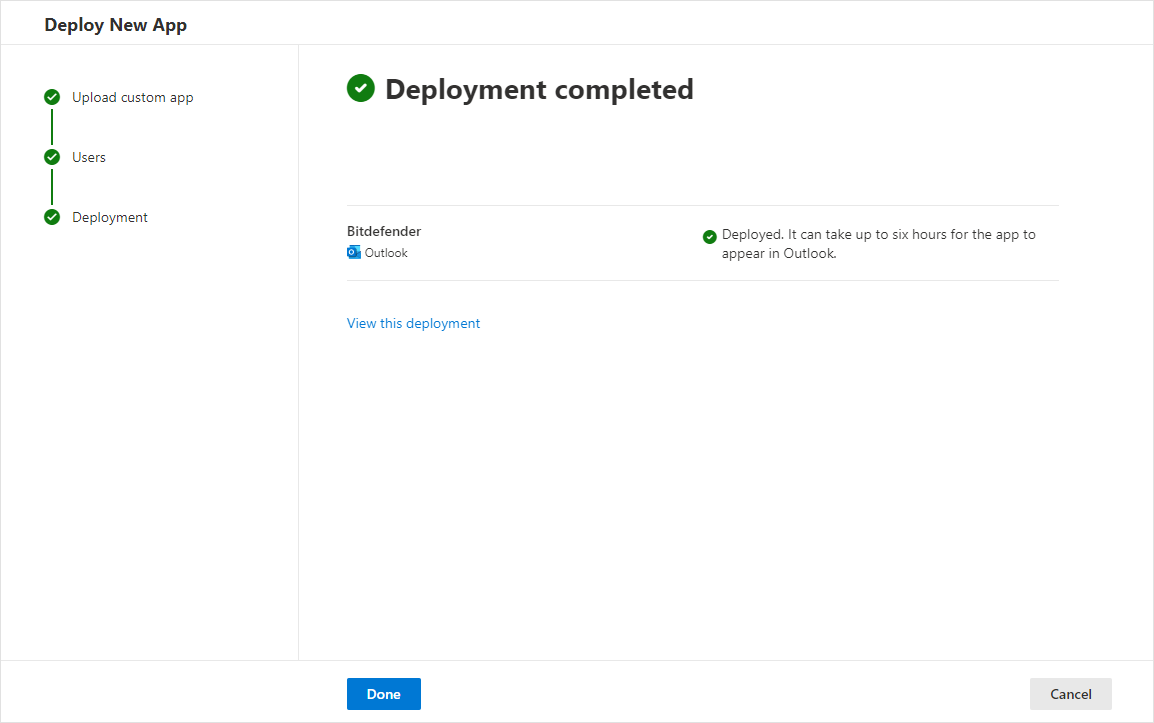
Task: Click the Done button
Action: [383, 694]
